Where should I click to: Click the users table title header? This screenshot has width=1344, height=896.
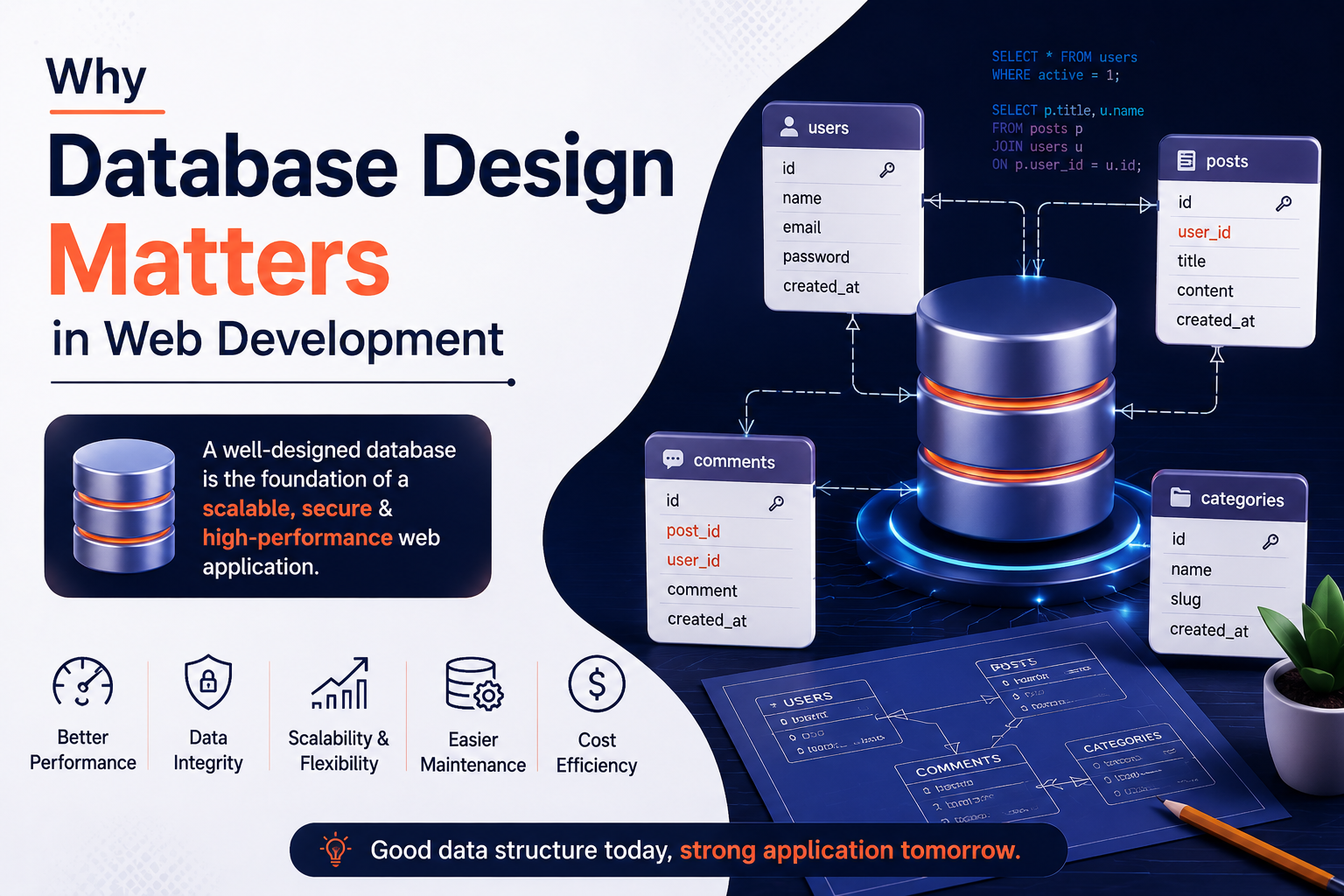tap(843, 127)
